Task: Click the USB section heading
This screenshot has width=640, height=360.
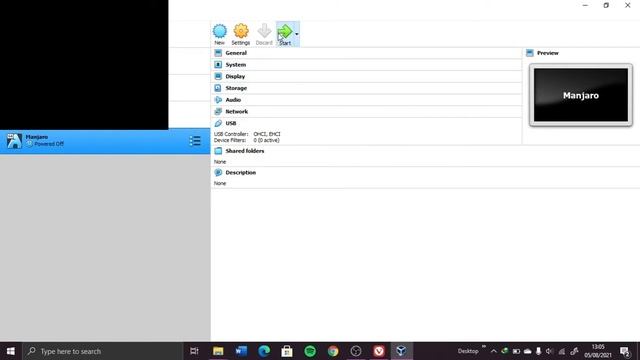Action: coord(231,123)
